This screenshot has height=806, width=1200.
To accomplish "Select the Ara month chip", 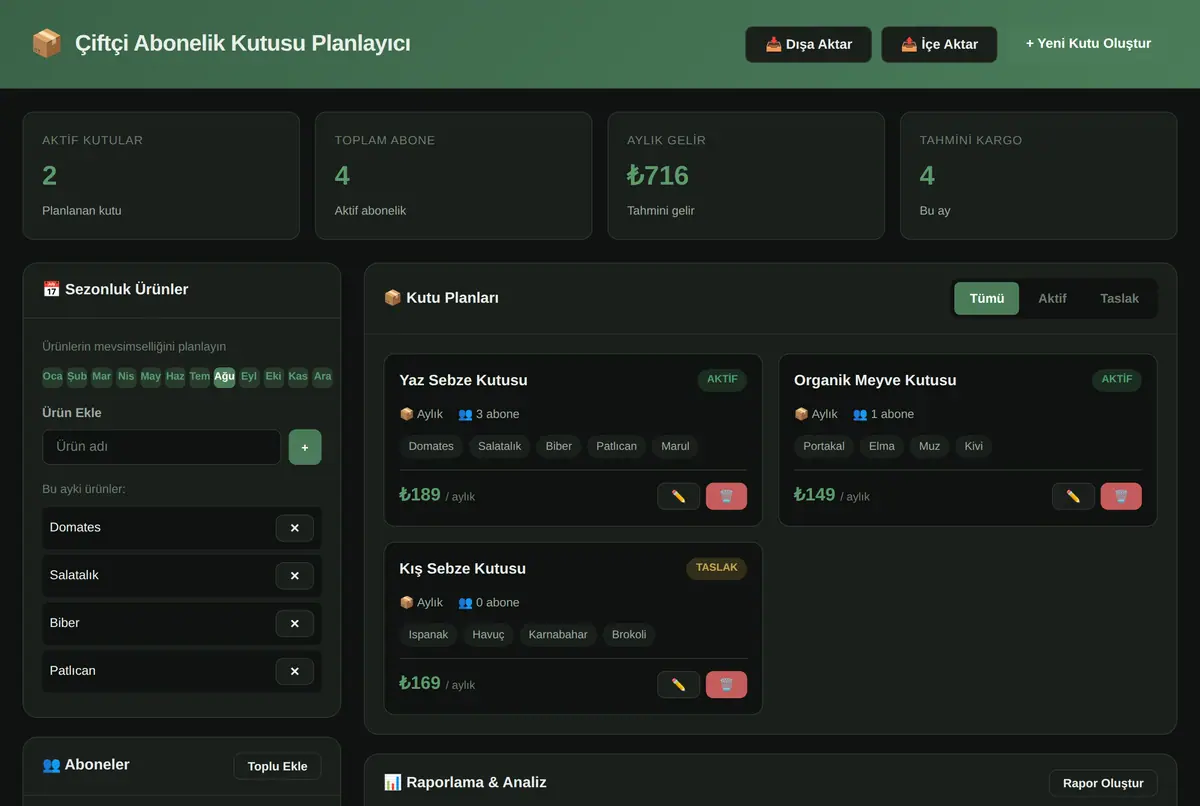I will pos(322,377).
